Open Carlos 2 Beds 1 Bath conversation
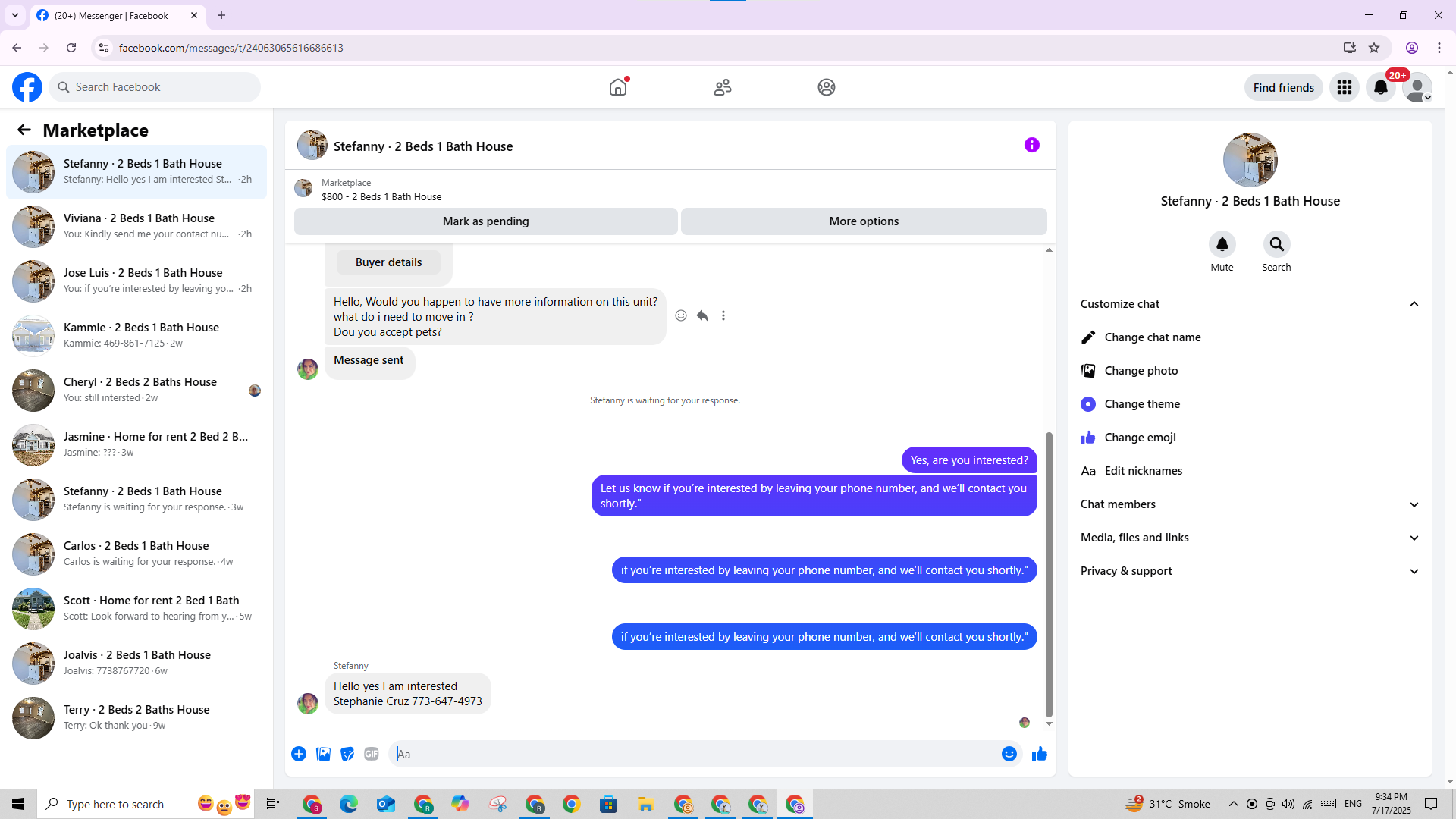The height and width of the screenshot is (819, 1456). pos(136,554)
